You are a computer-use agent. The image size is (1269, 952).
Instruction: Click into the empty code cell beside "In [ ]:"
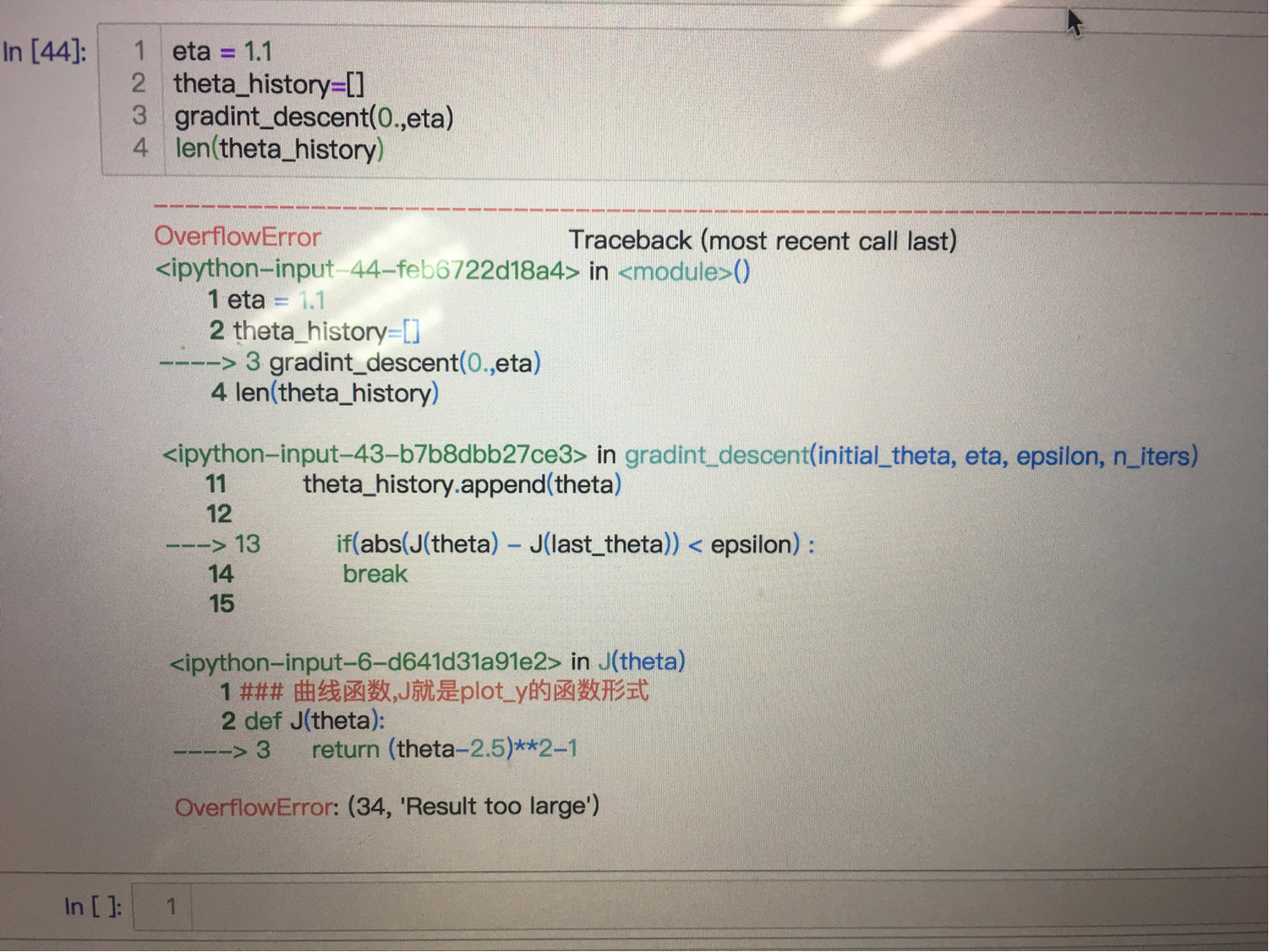click(700, 907)
